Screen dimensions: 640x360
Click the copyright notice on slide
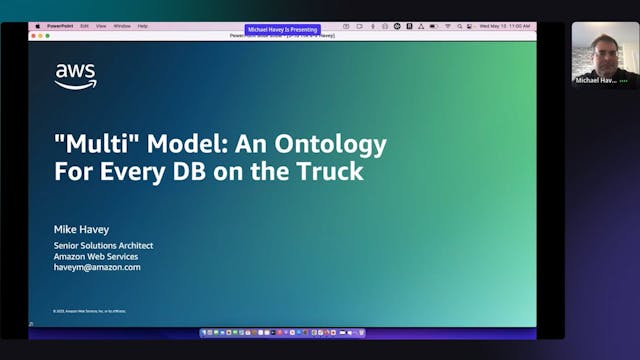point(89,311)
